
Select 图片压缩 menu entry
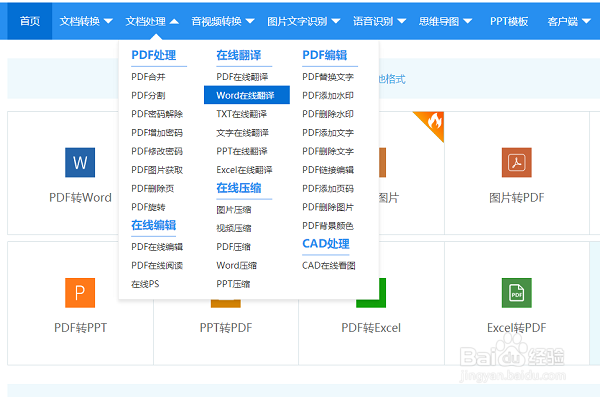click(x=234, y=210)
